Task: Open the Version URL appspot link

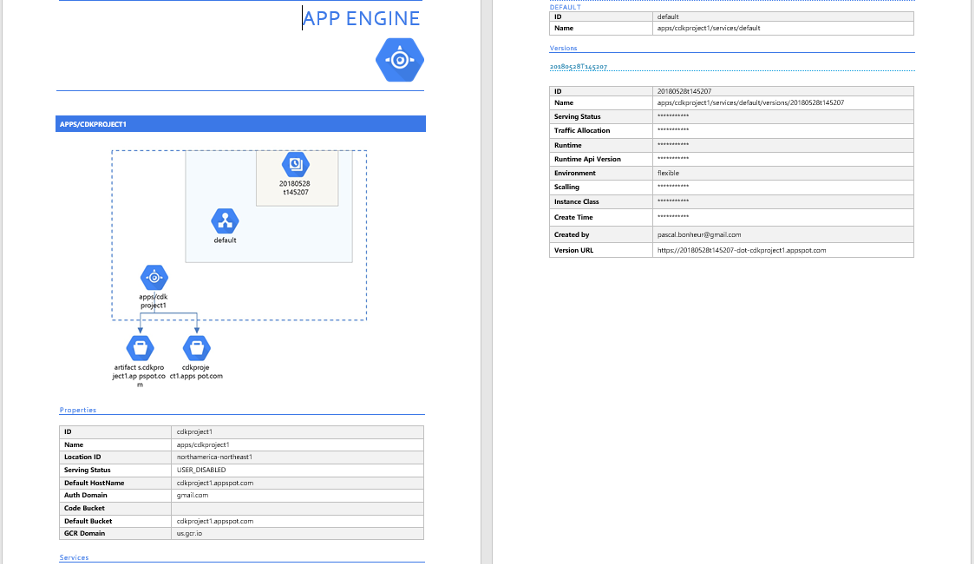Action: [x=742, y=250]
